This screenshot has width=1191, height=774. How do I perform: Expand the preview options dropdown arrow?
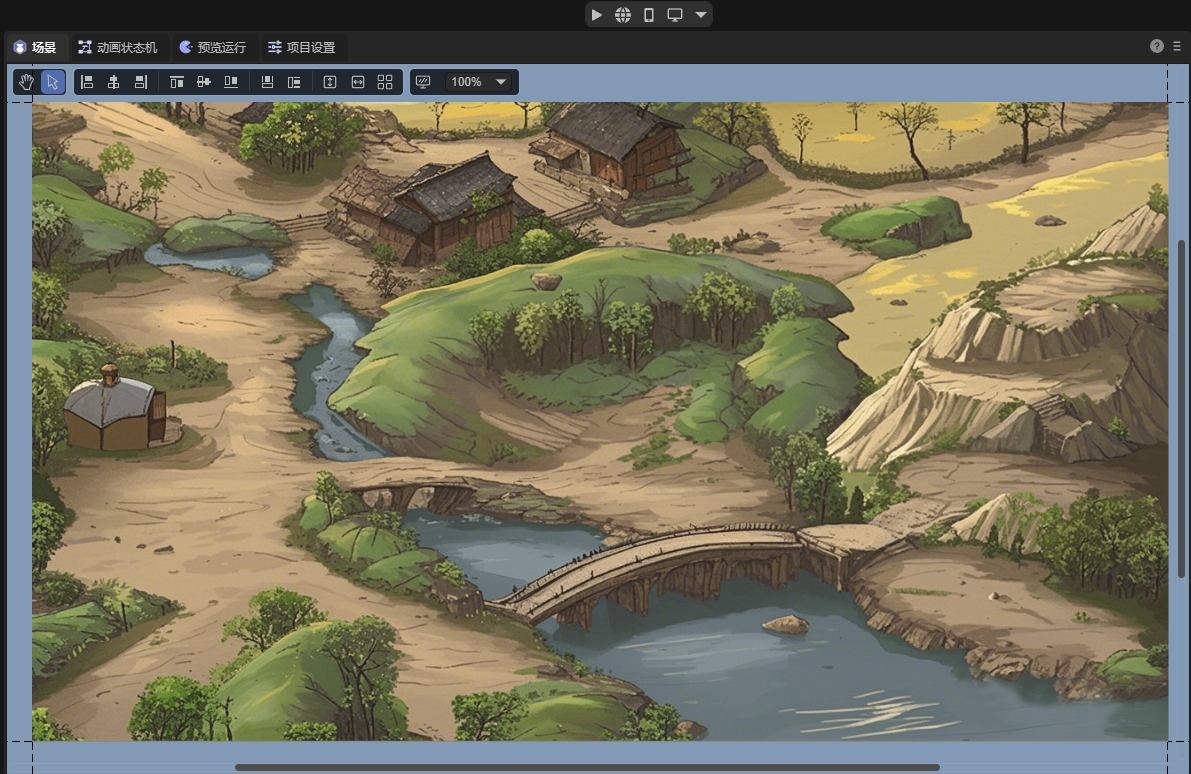pos(701,15)
